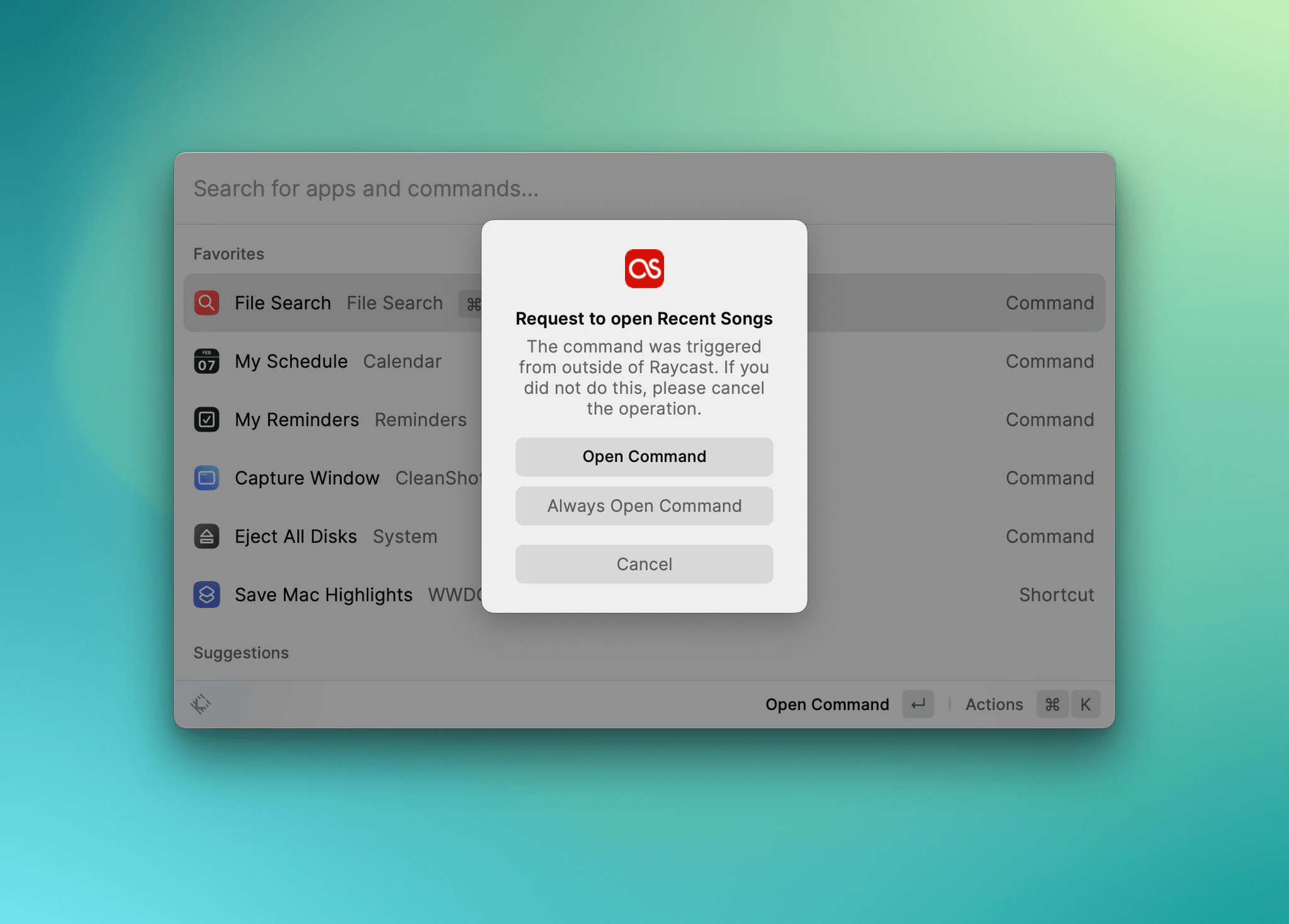Click the K key badge in the footer

coord(1085,704)
